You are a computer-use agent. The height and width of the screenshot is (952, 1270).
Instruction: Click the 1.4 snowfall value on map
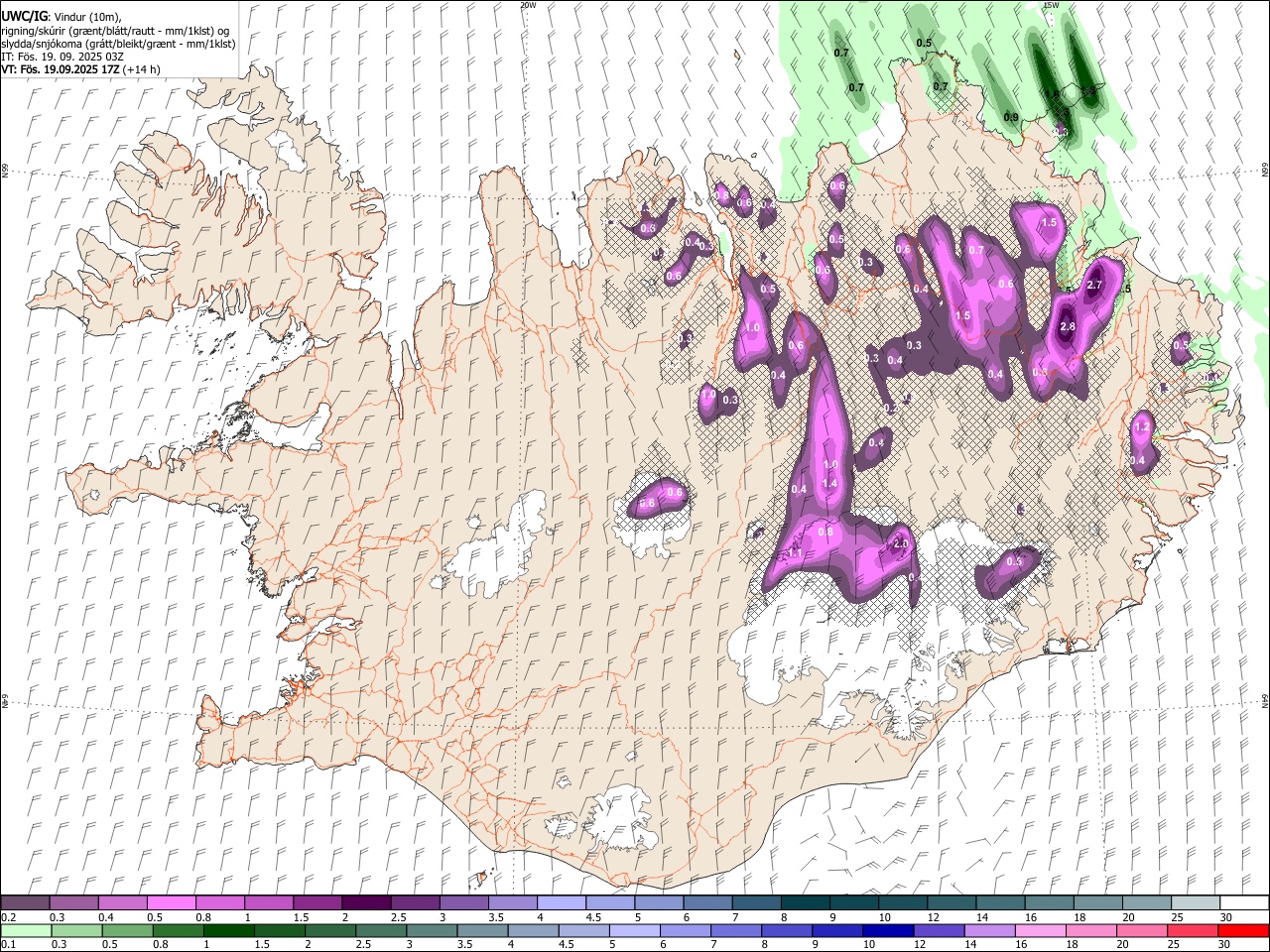[830, 483]
